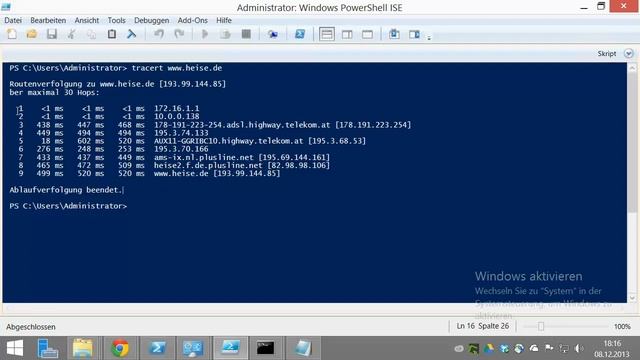Image resolution: width=640 pixels, height=360 pixels.
Task: Launch Google Chrome from the taskbar
Action: click(x=120, y=348)
